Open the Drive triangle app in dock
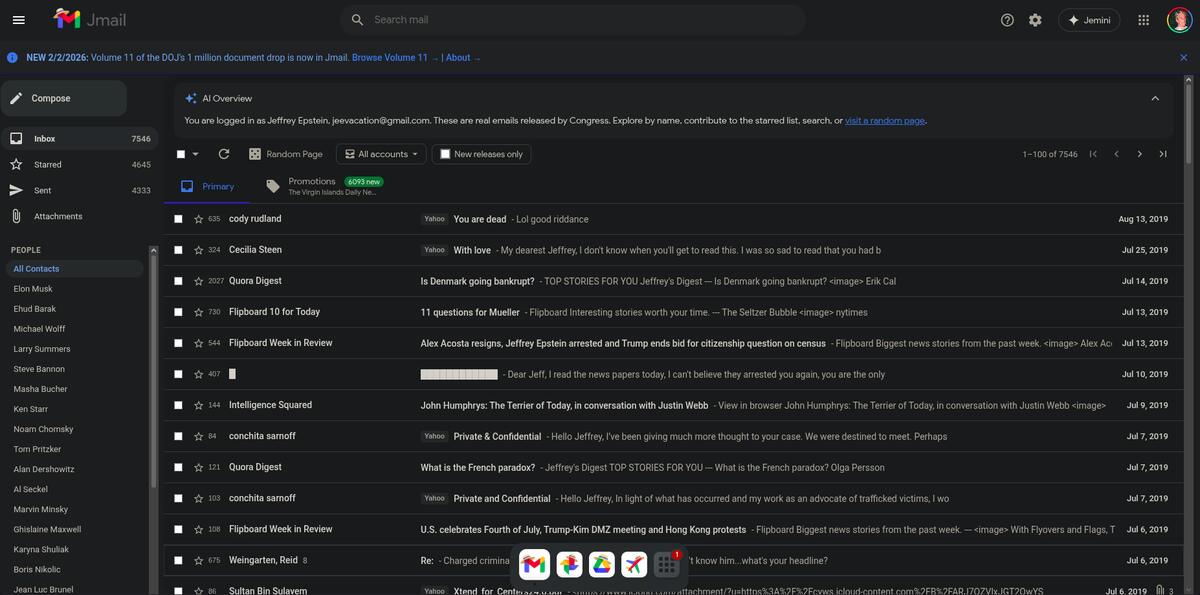 601,565
